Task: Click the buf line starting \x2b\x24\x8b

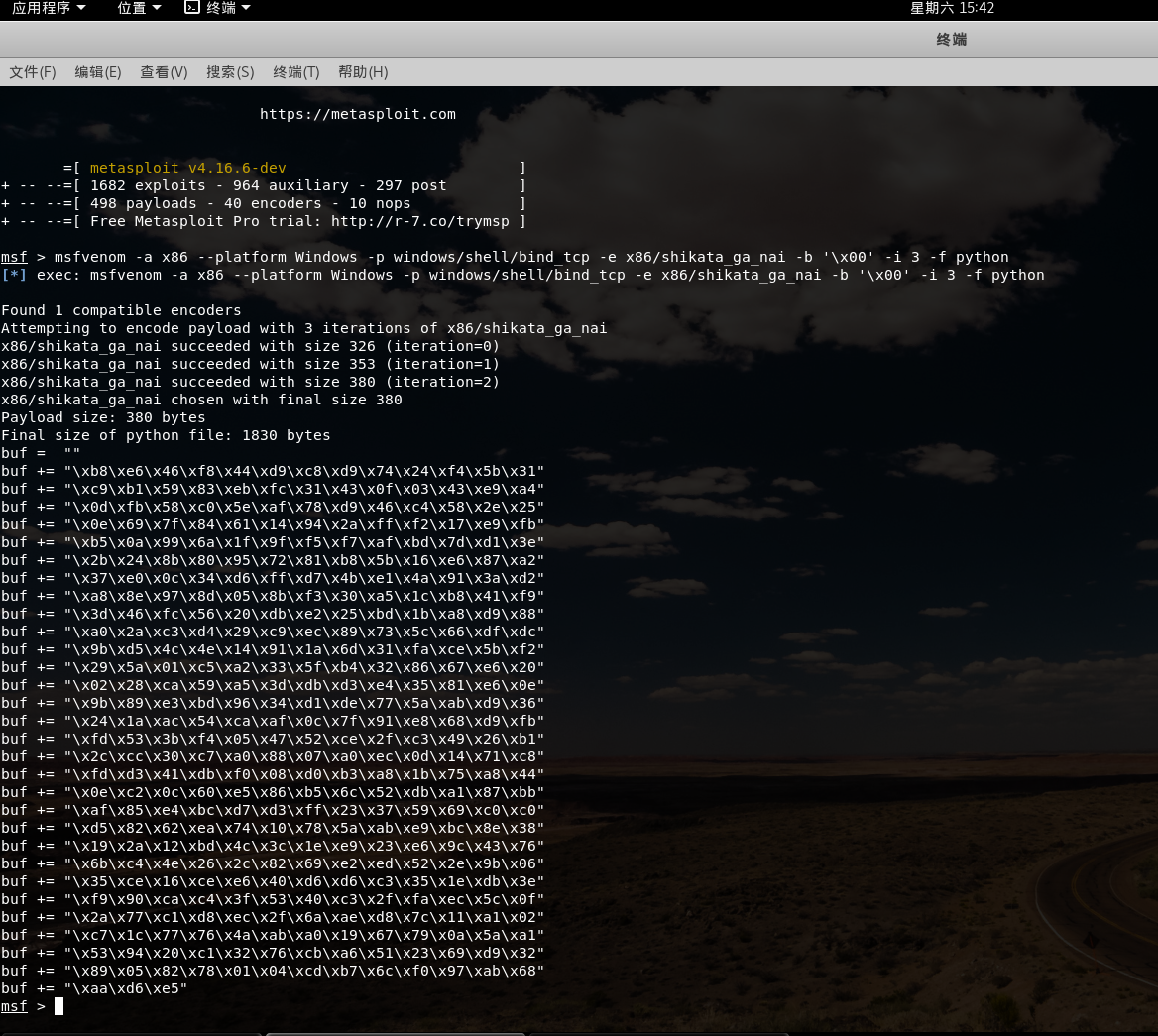Action: point(273,560)
